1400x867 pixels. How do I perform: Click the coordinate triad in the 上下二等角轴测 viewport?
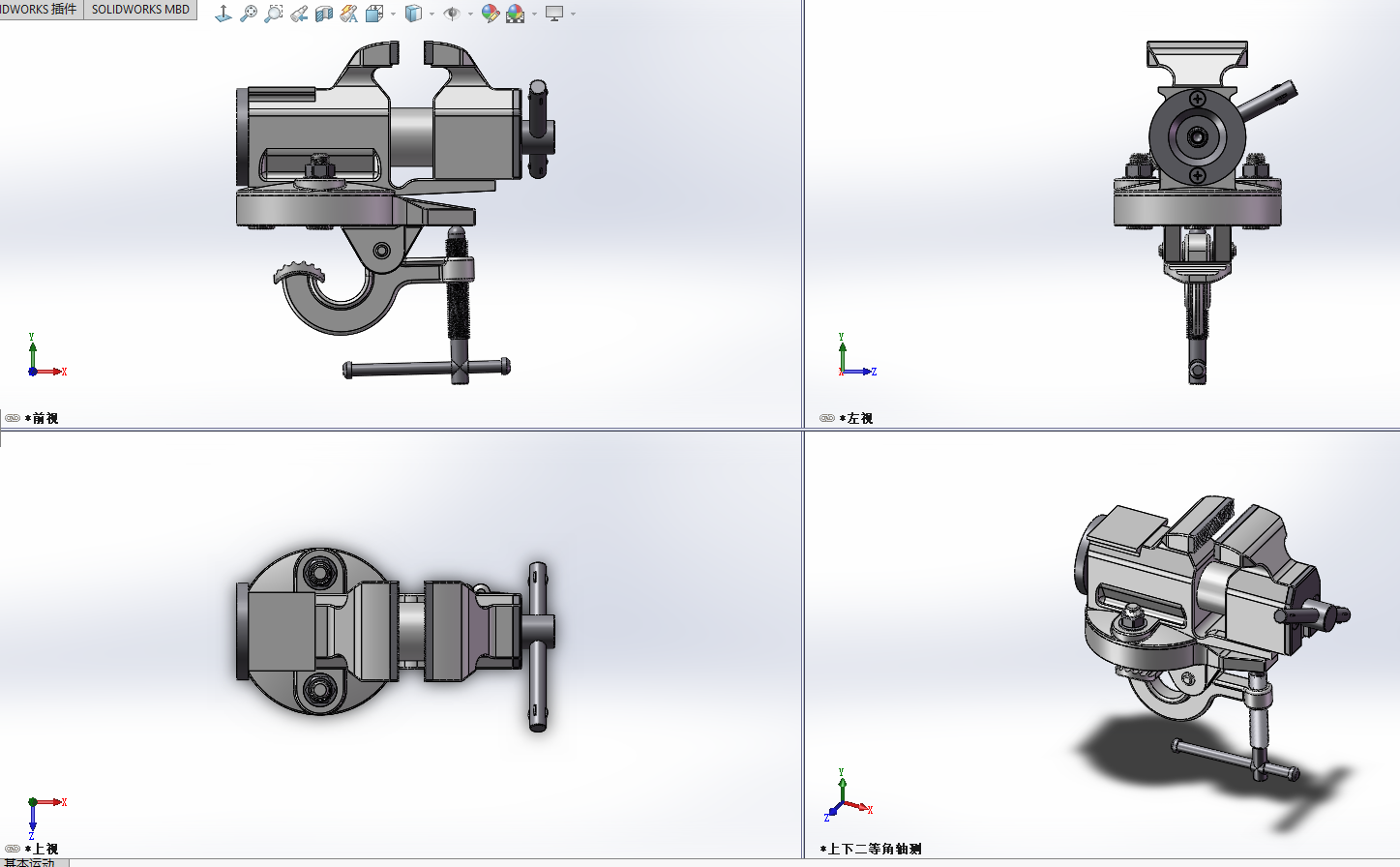click(x=849, y=794)
